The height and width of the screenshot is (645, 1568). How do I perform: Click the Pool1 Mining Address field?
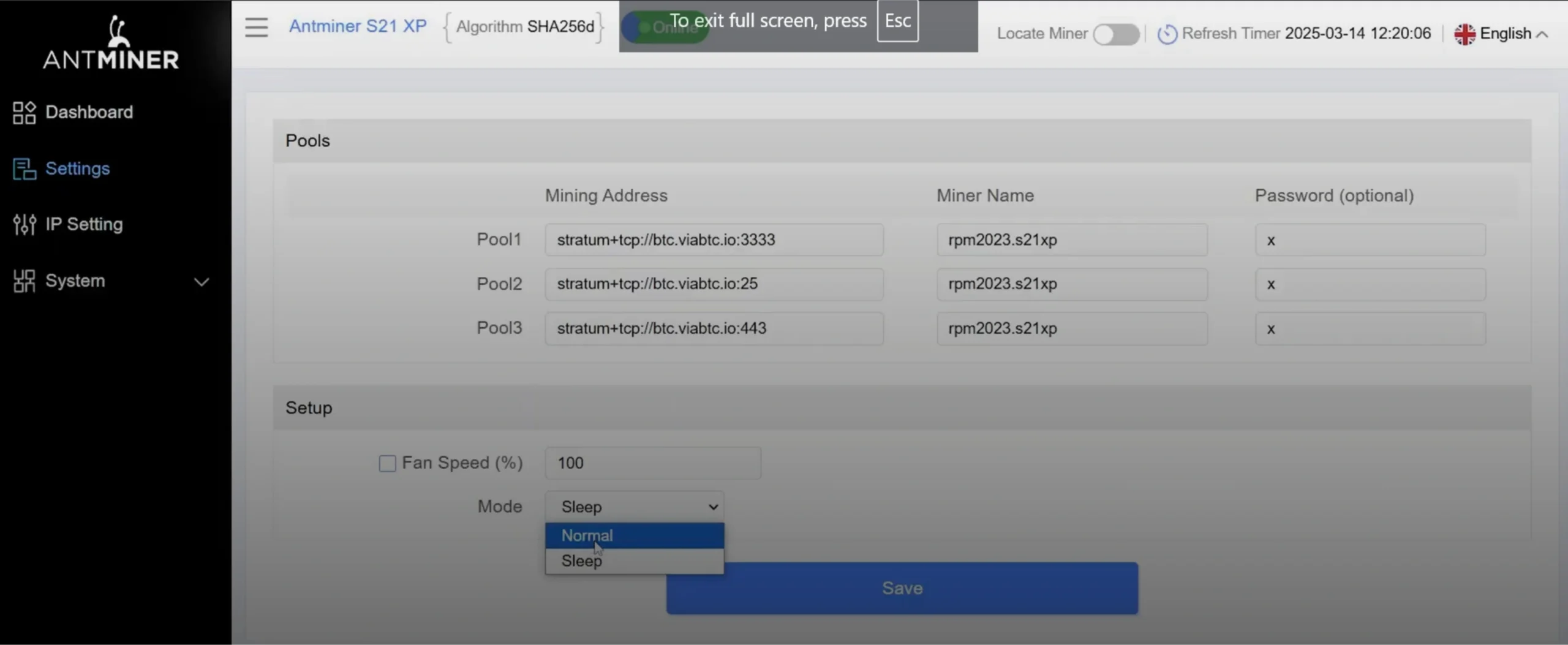(714, 240)
